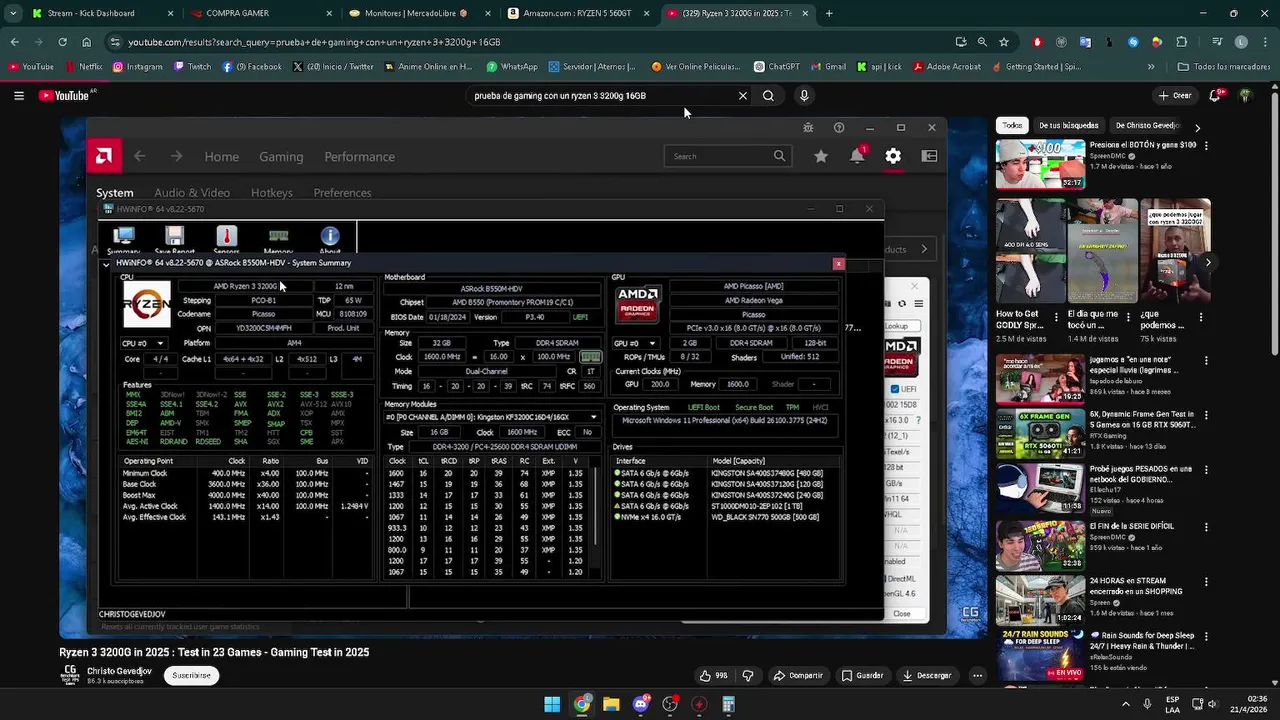Open the YouTube guide hamburger menu

tap(19, 96)
